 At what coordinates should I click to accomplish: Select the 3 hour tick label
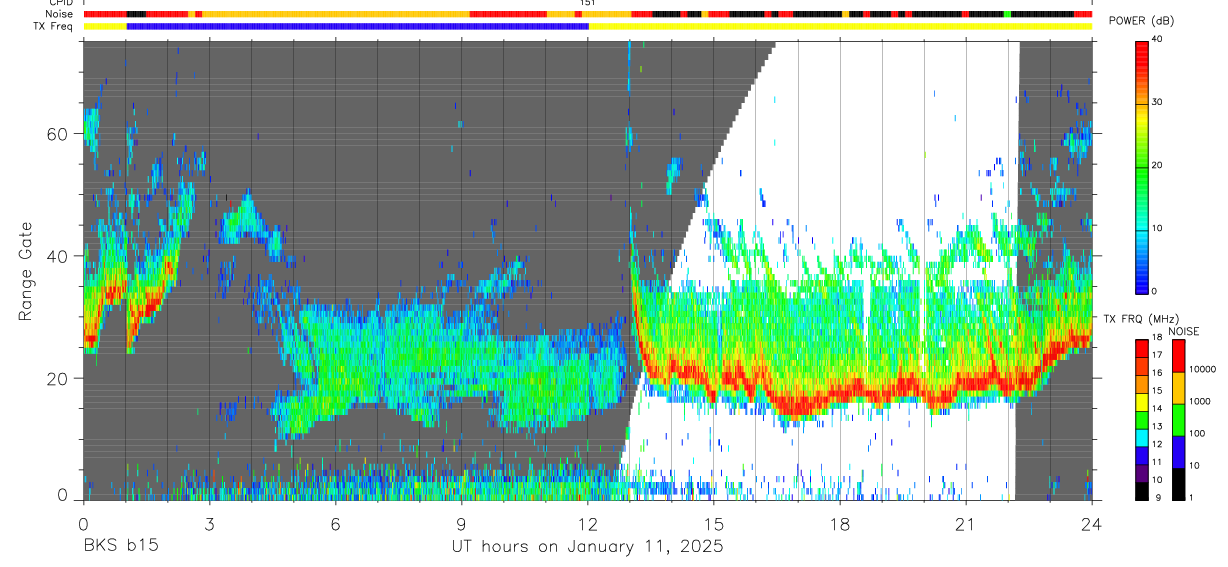coord(209,525)
